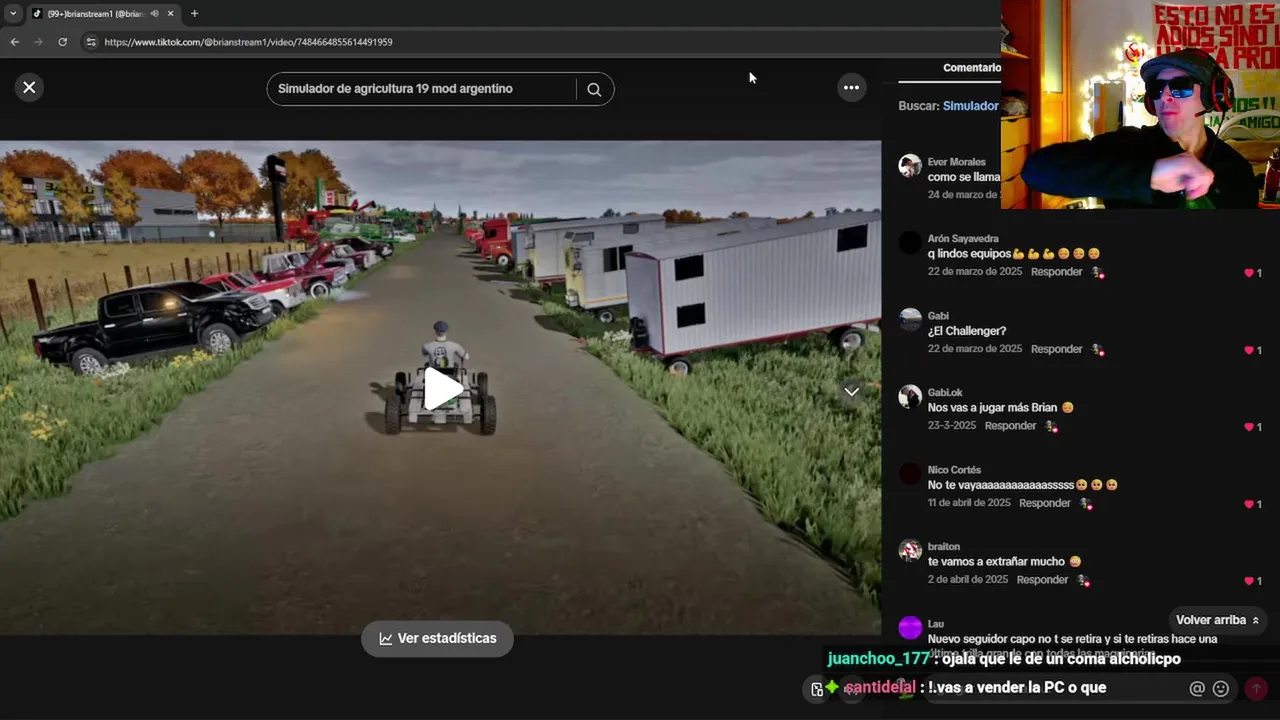
Task: Open Nico Cortés's profile avatar
Action: (x=910, y=474)
